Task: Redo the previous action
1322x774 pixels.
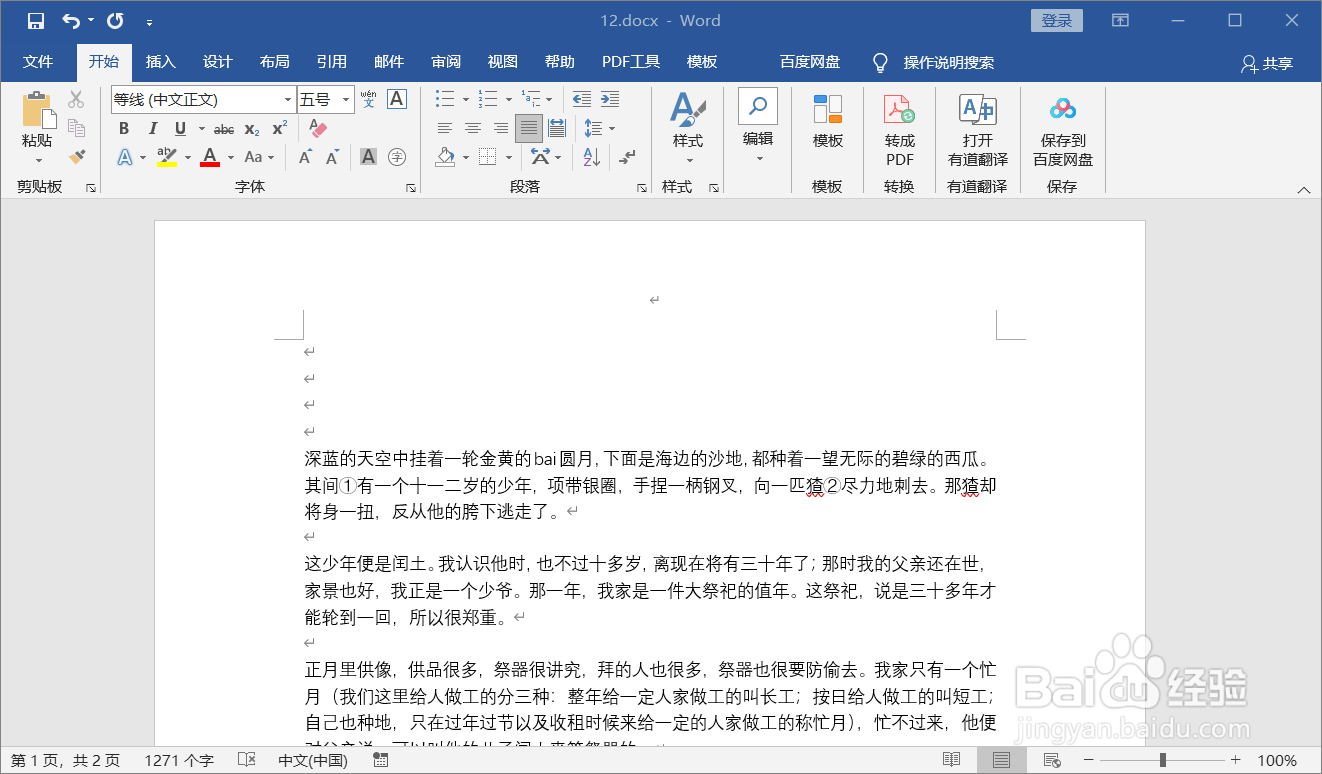Action: point(115,21)
